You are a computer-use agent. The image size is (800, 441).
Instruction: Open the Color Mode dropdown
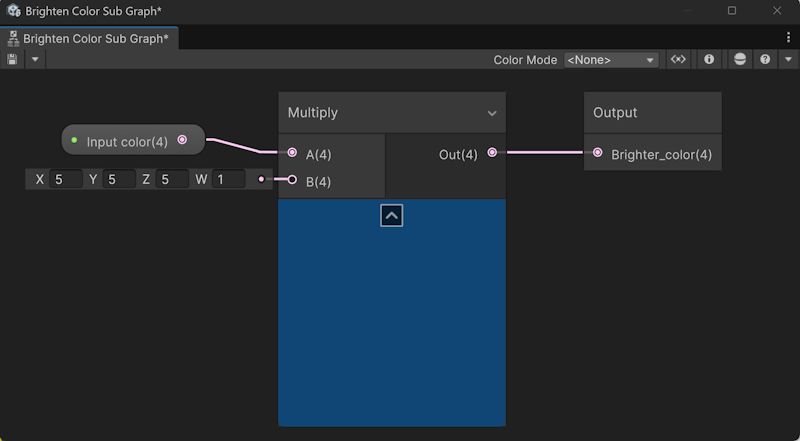pyautogui.click(x=611, y=60)
